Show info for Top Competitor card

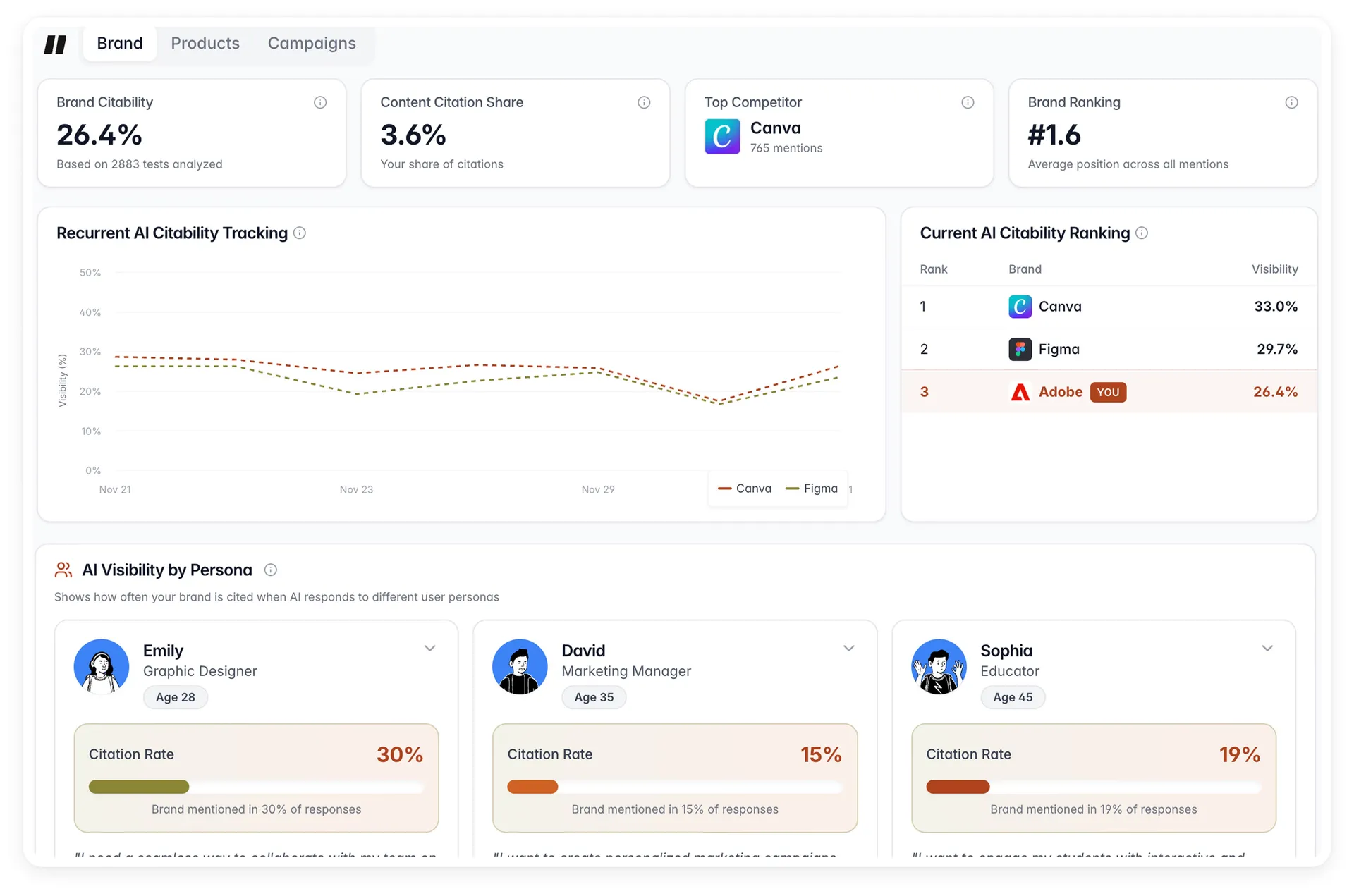tap(968, 102)
